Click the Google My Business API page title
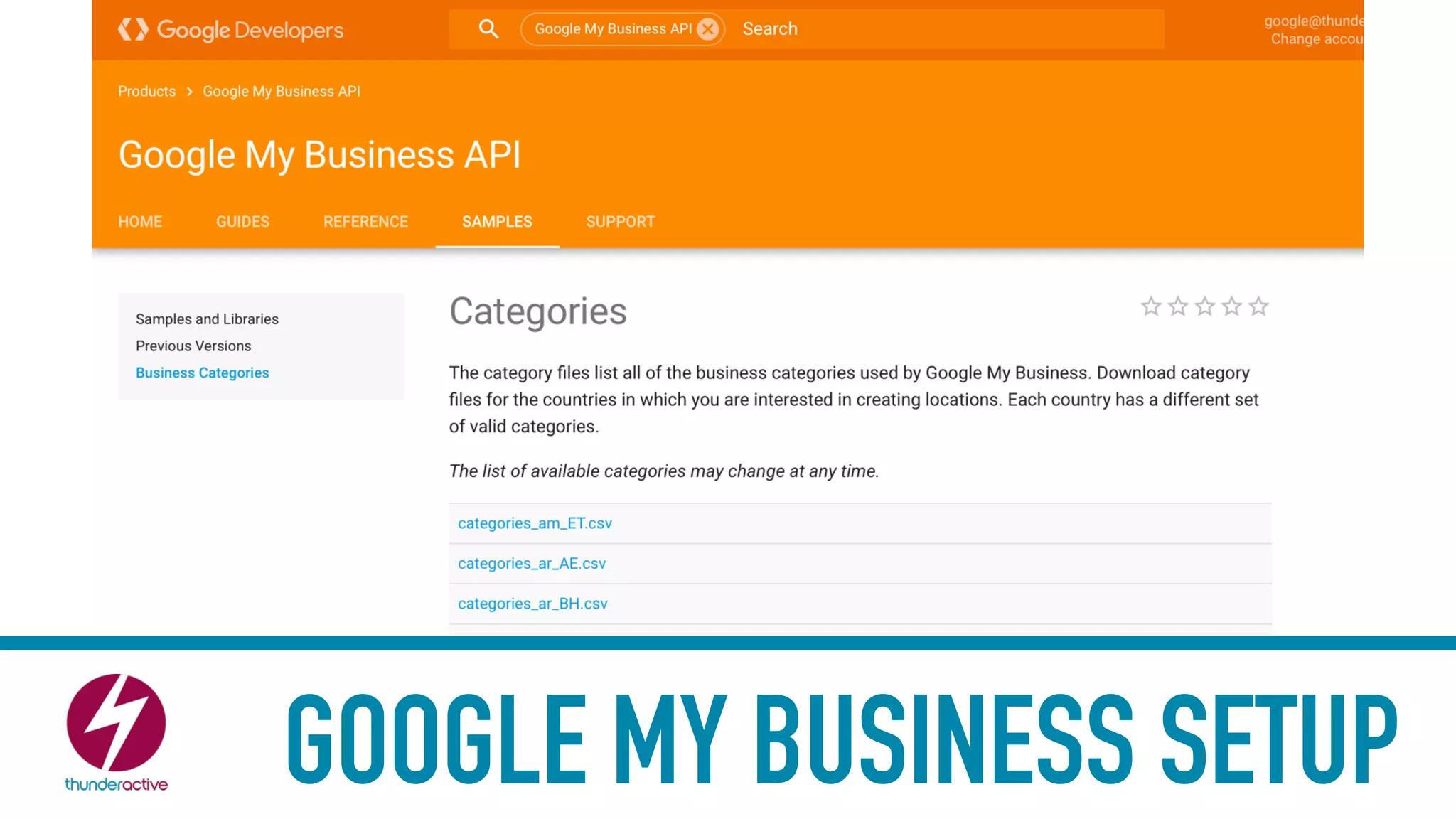The image size is (1456, 819). click(320, 156)
